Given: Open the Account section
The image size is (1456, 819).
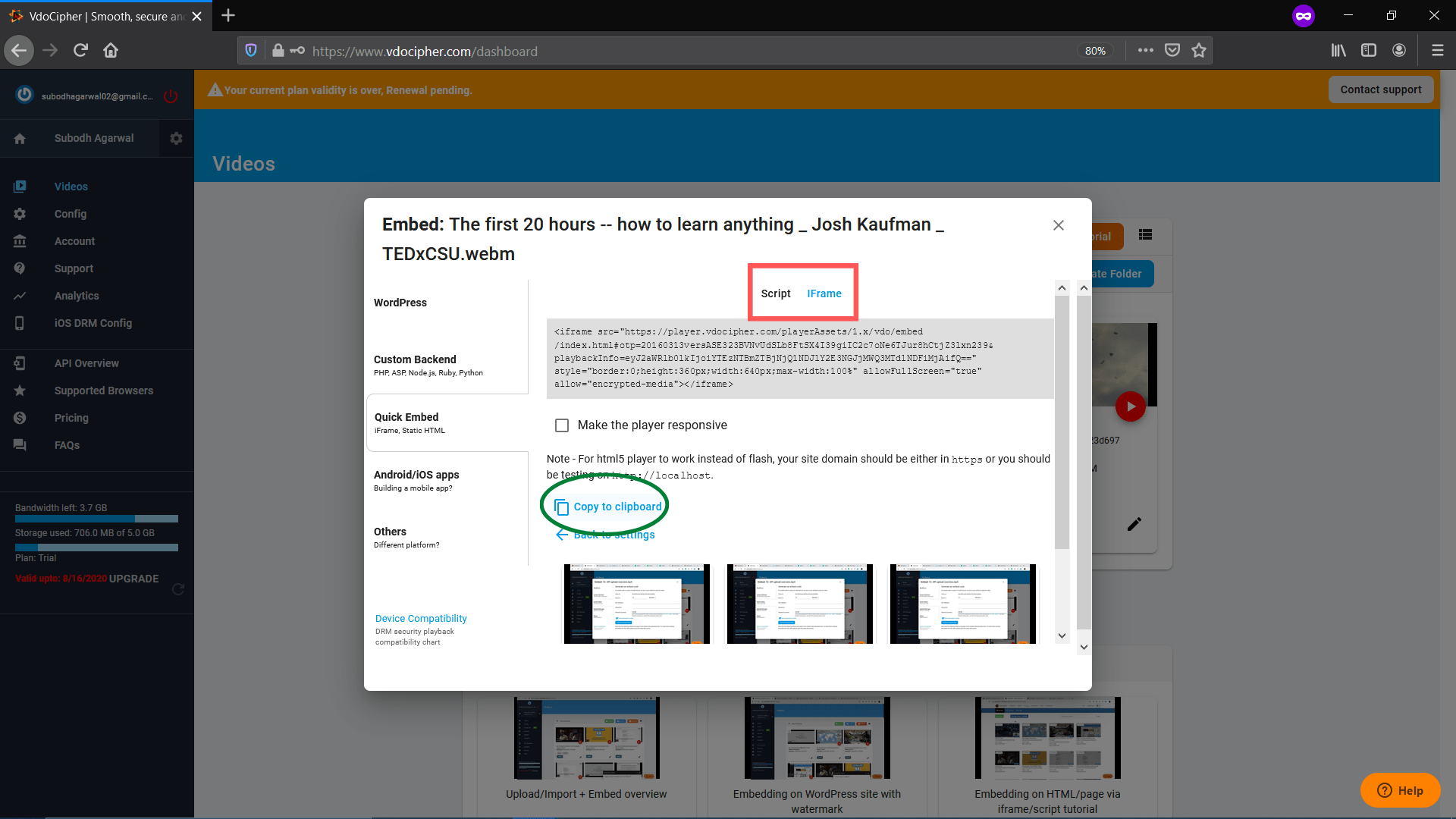Looking at the screenshot, I should click(x=74, y=241).
